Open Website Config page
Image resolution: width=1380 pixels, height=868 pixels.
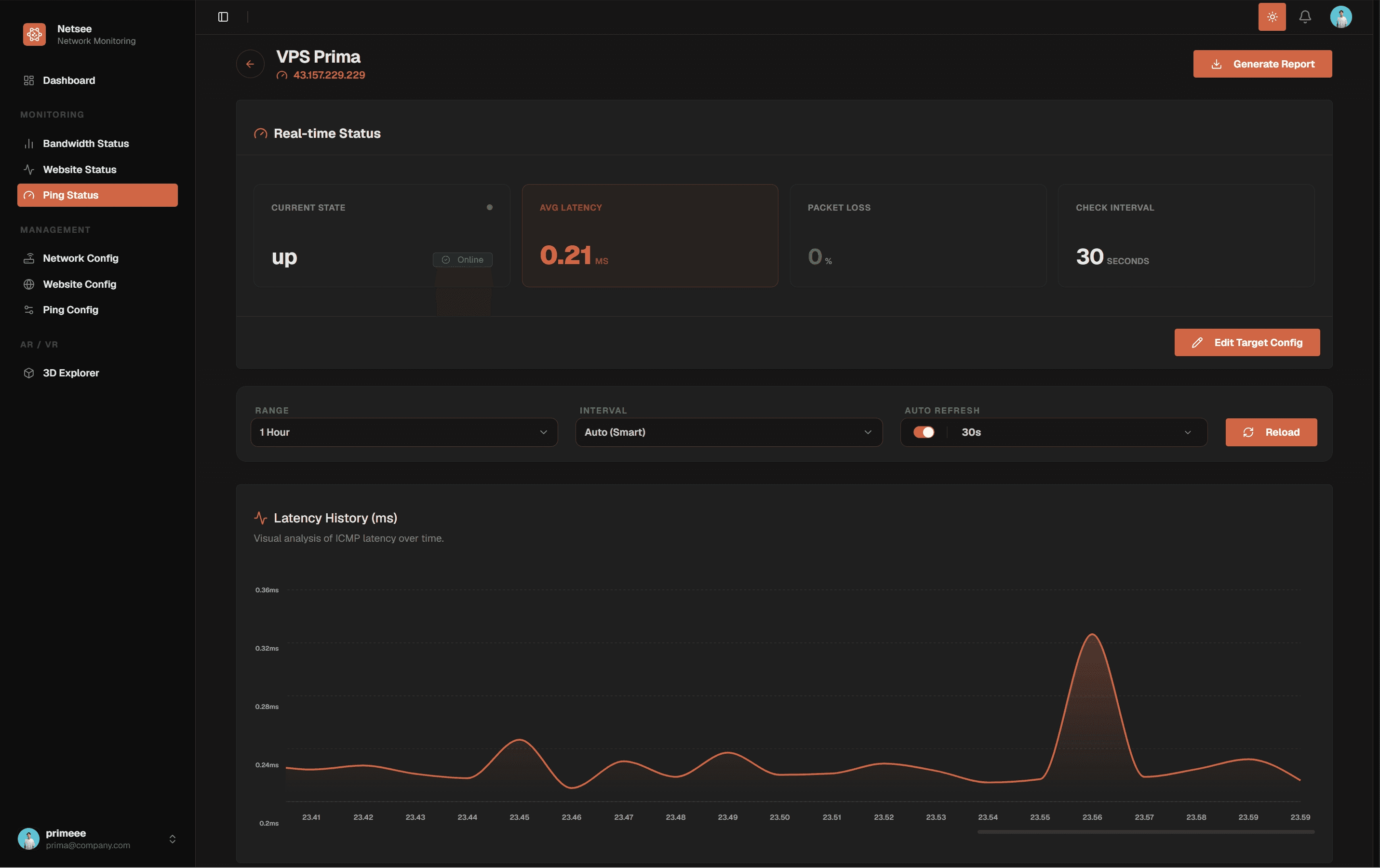[97, 284]
